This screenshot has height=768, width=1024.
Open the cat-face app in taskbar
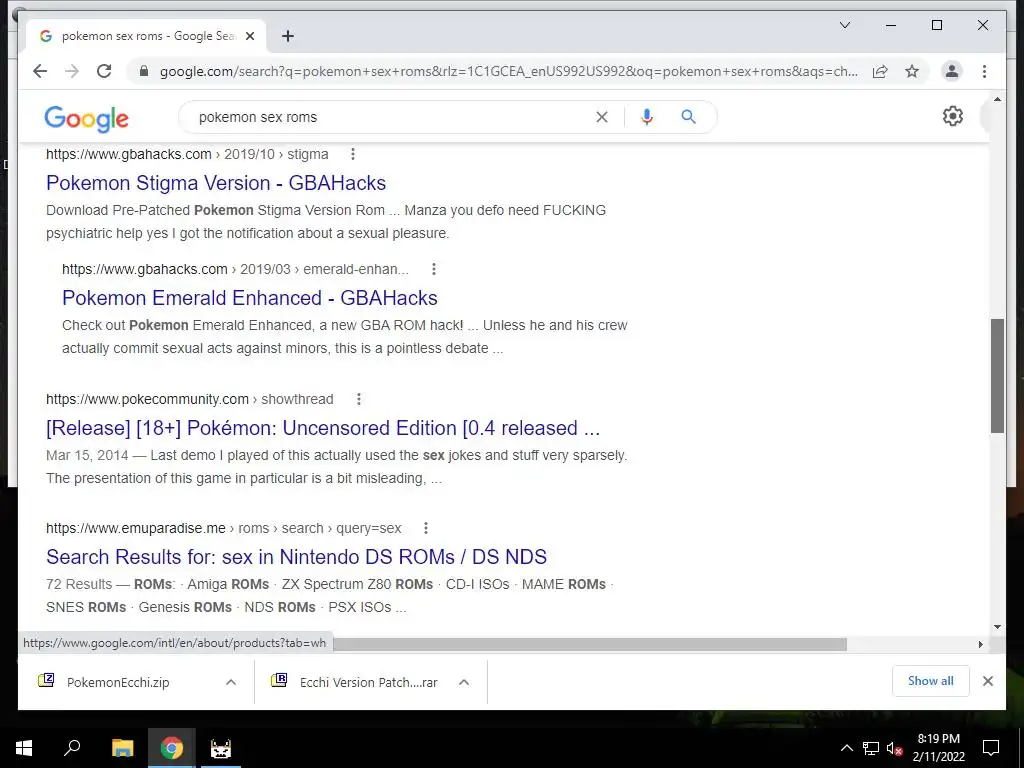tap(221, 748)
